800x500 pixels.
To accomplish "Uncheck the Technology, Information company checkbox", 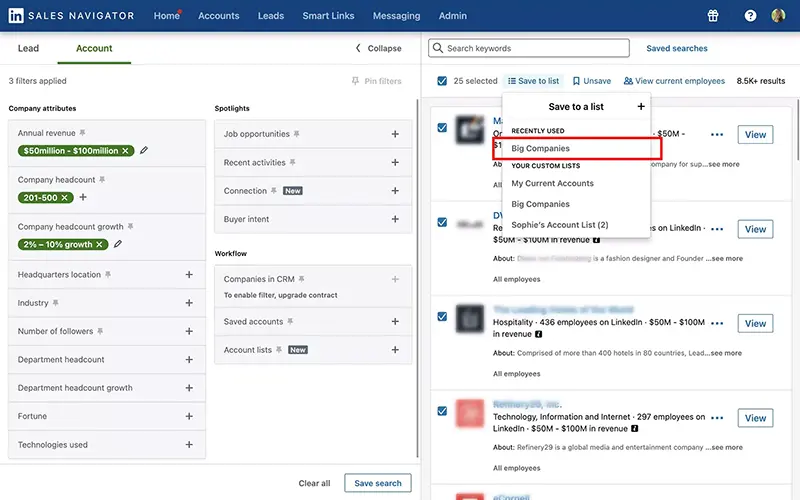I will (442, 411).
